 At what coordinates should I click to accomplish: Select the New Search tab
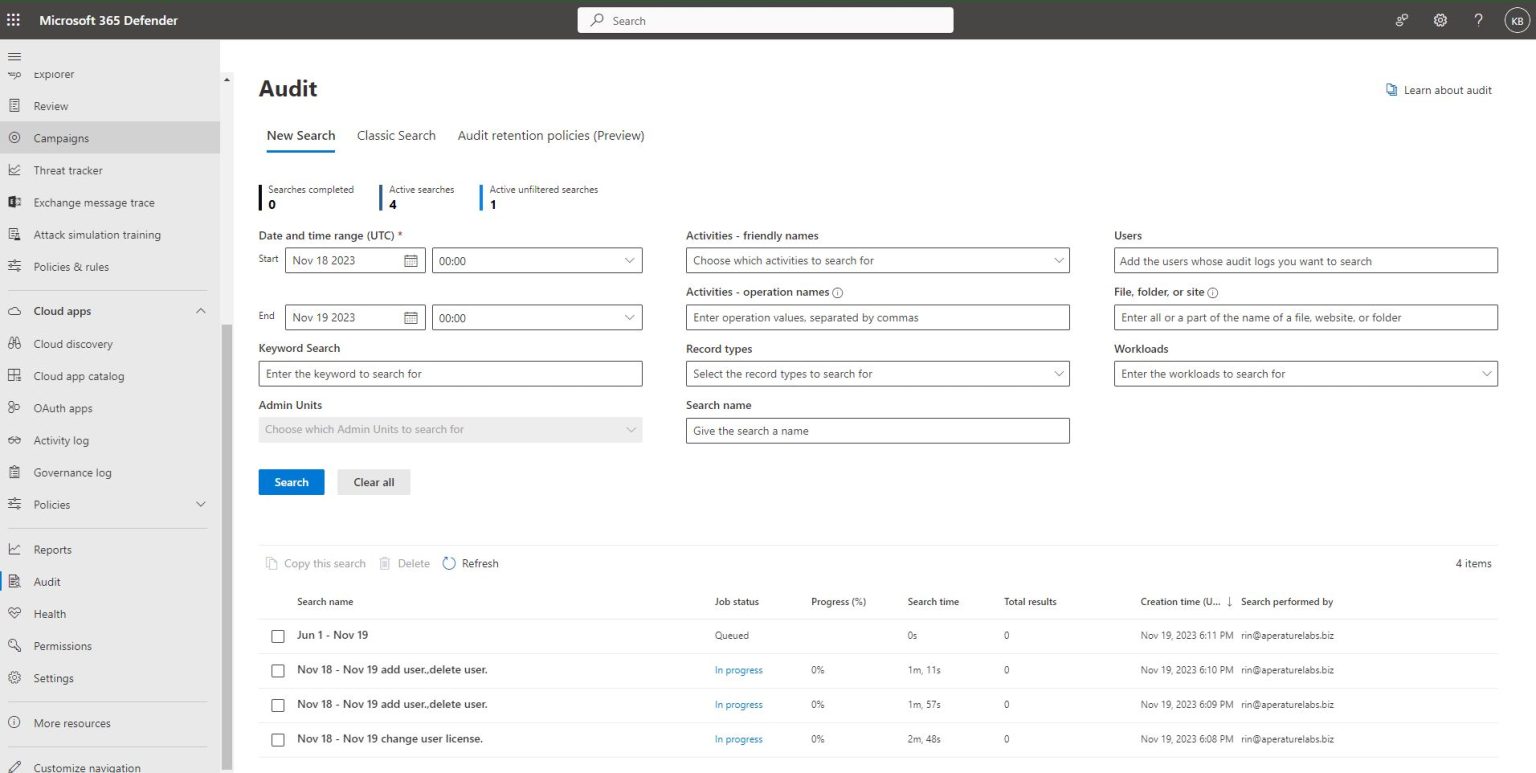301,136
